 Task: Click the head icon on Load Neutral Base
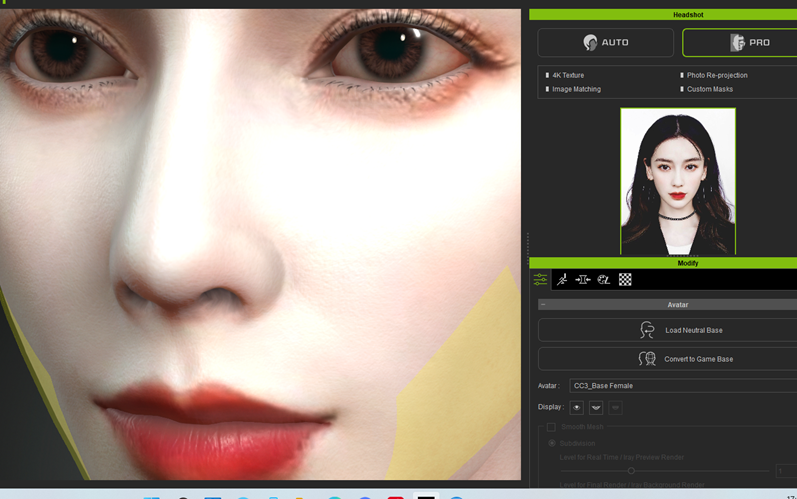click(647, 330)
